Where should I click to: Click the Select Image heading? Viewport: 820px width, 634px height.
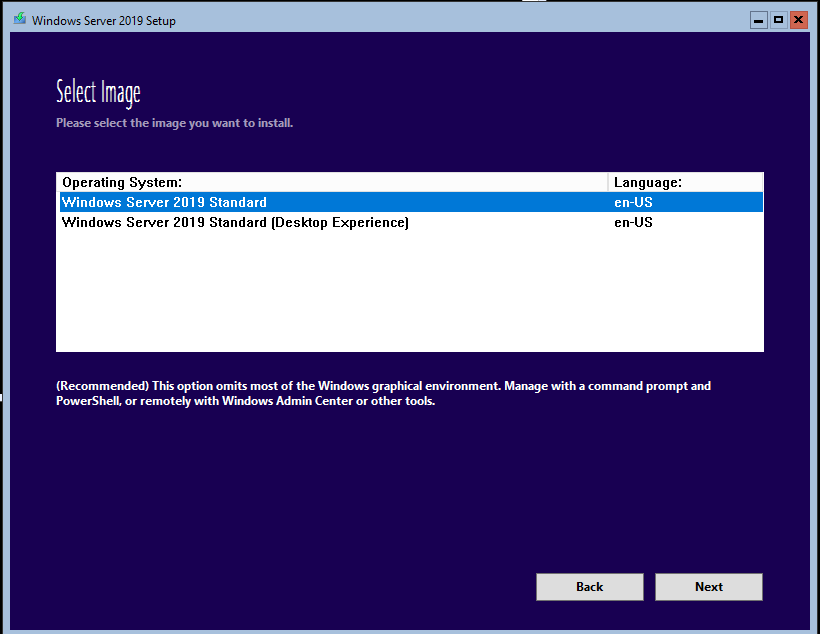pyautogui.click(x=97, y=92)
